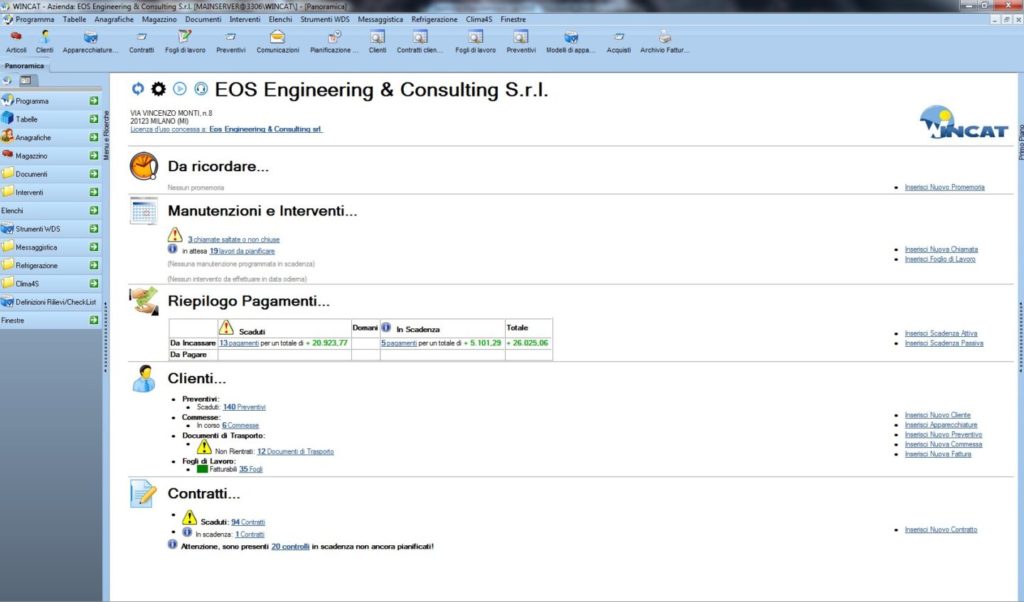Select Anagrafiche people icon in the sidebar

7,137
